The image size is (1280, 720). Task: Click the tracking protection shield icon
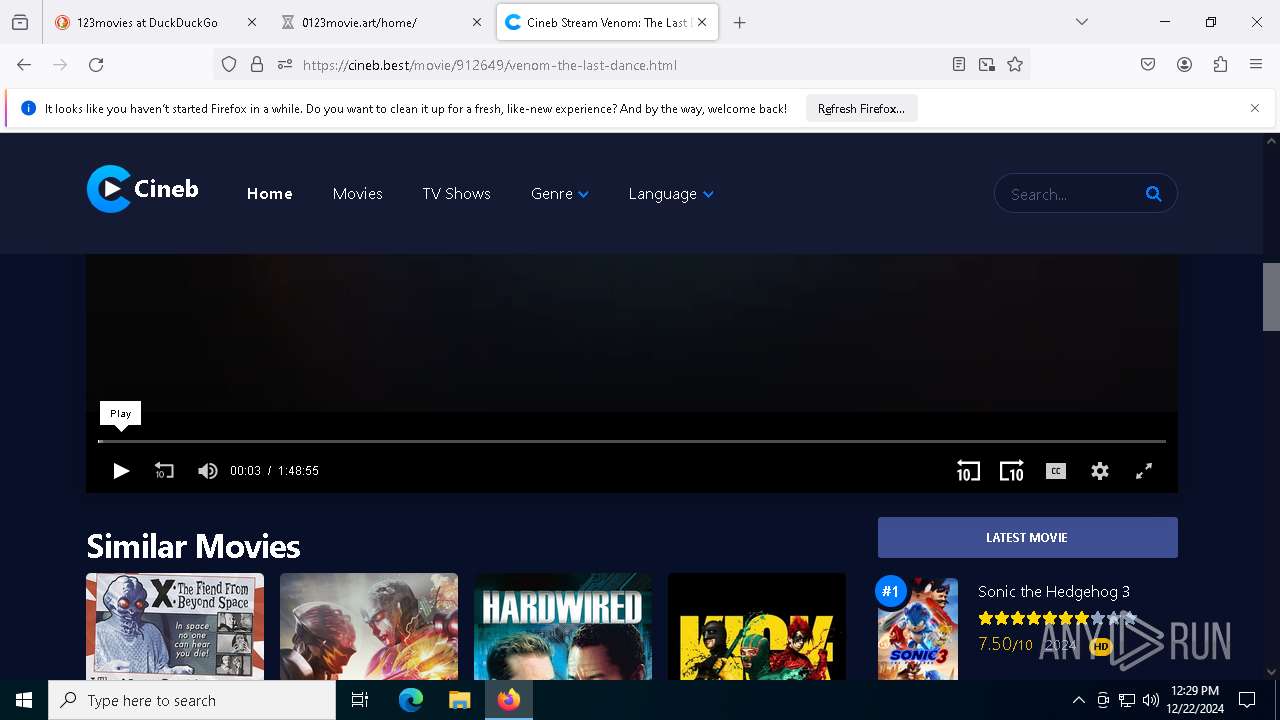229,64
